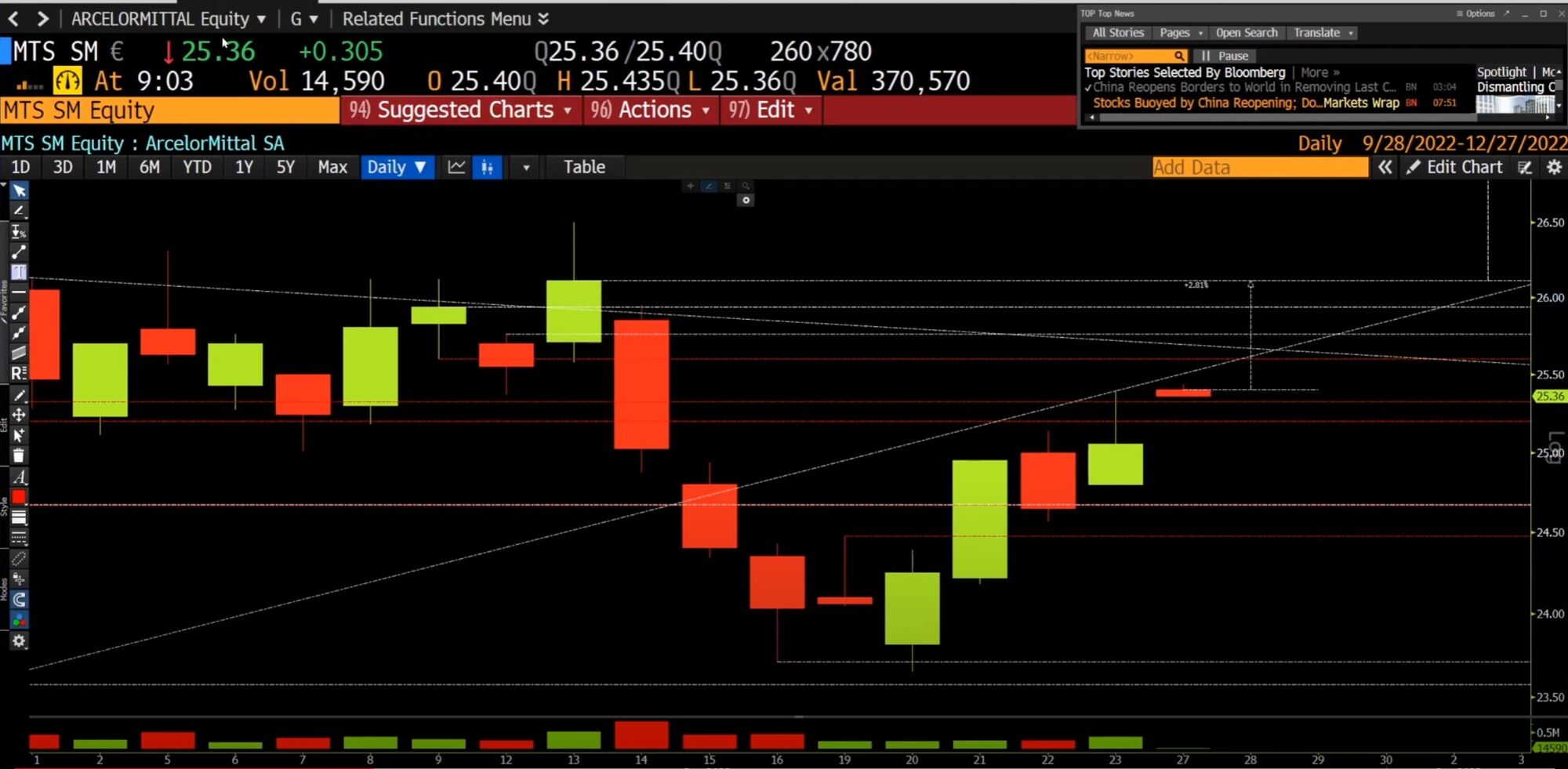This screenshot has height=769, width=1568.
Task: Choose the two-point segment line tool
Action: coord(19,313)
